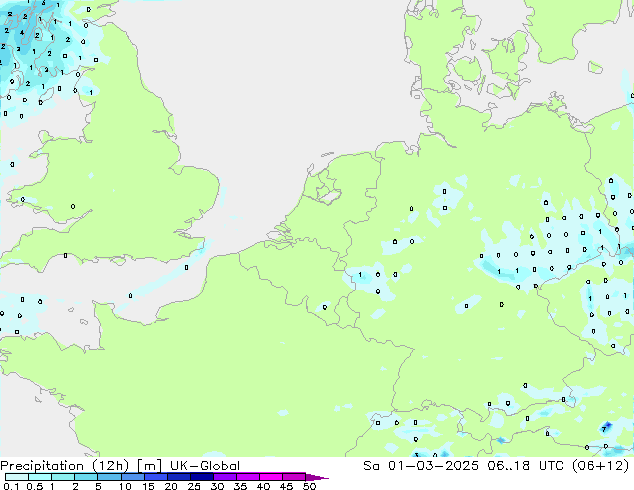The height and width of the screenshot is (490, 634).
Task: Click the purple arrow tip above 50
Action: coord(317,477)
